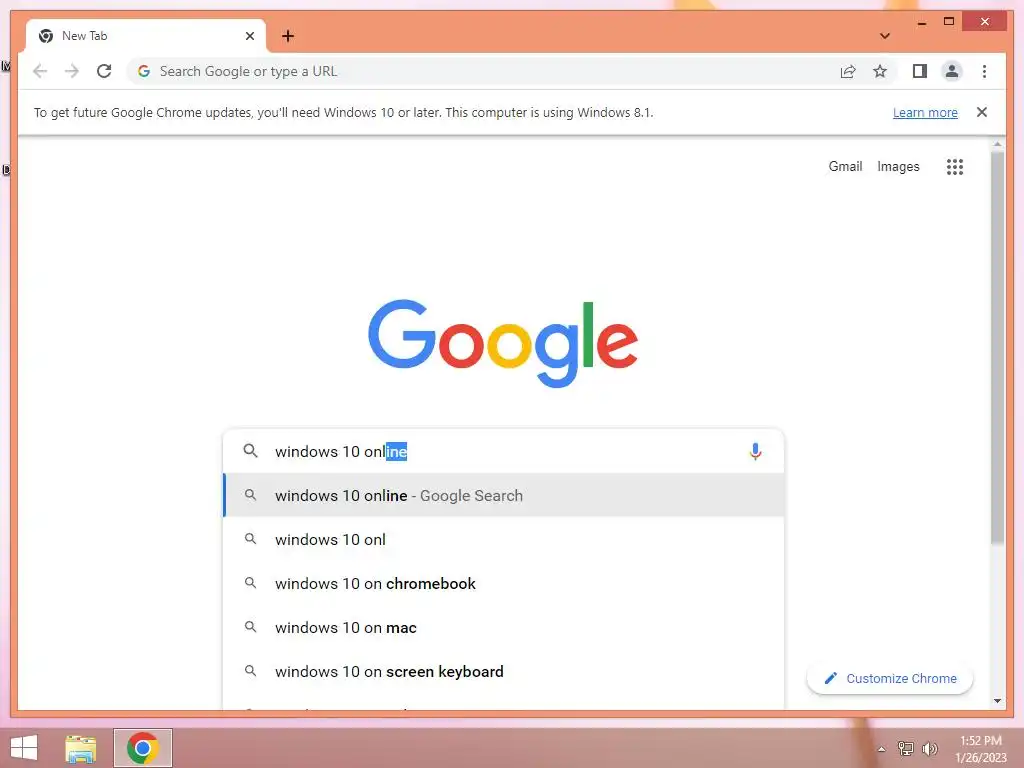The width and height of the screenshot is (1024, 768).
Task: Open the volume speaker tray icon
Action: click(x=929, y=749)
